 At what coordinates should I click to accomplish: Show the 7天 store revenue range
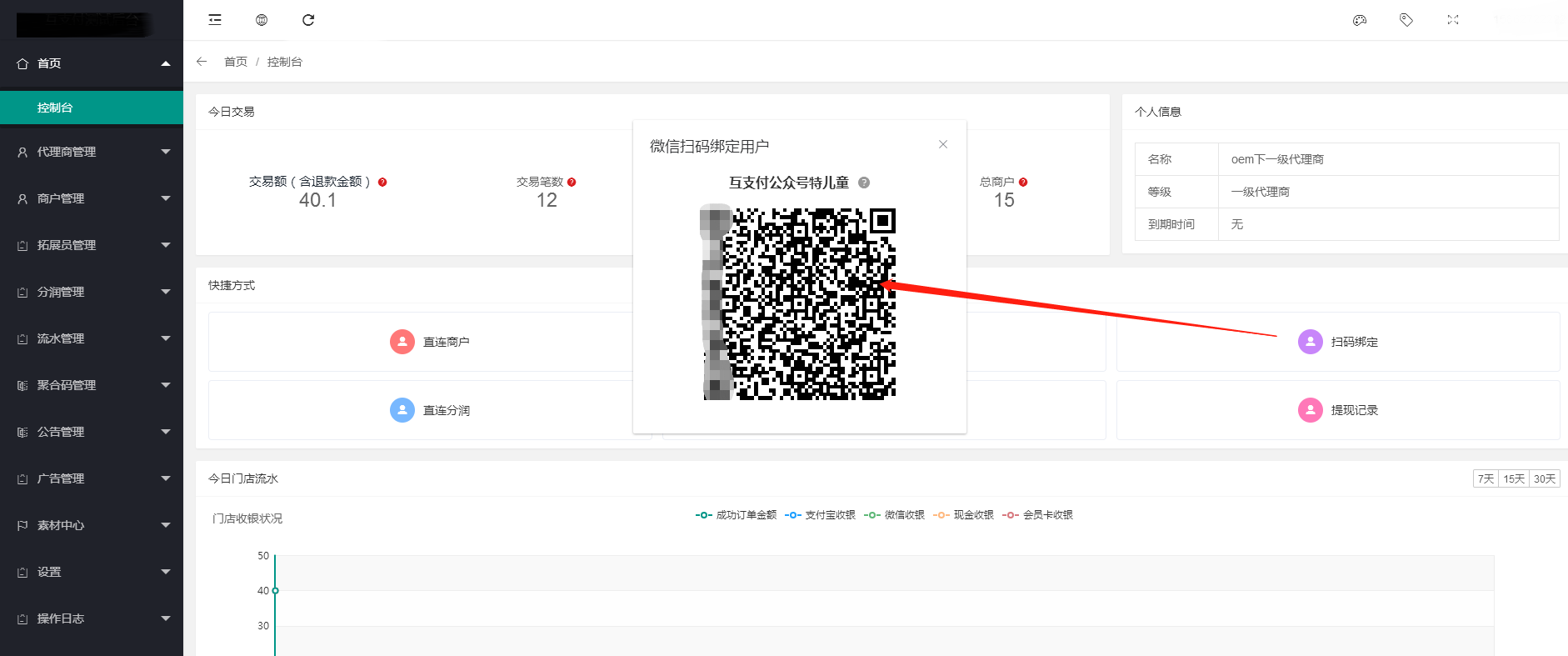pyautogui.click(x=1486, y=478)
